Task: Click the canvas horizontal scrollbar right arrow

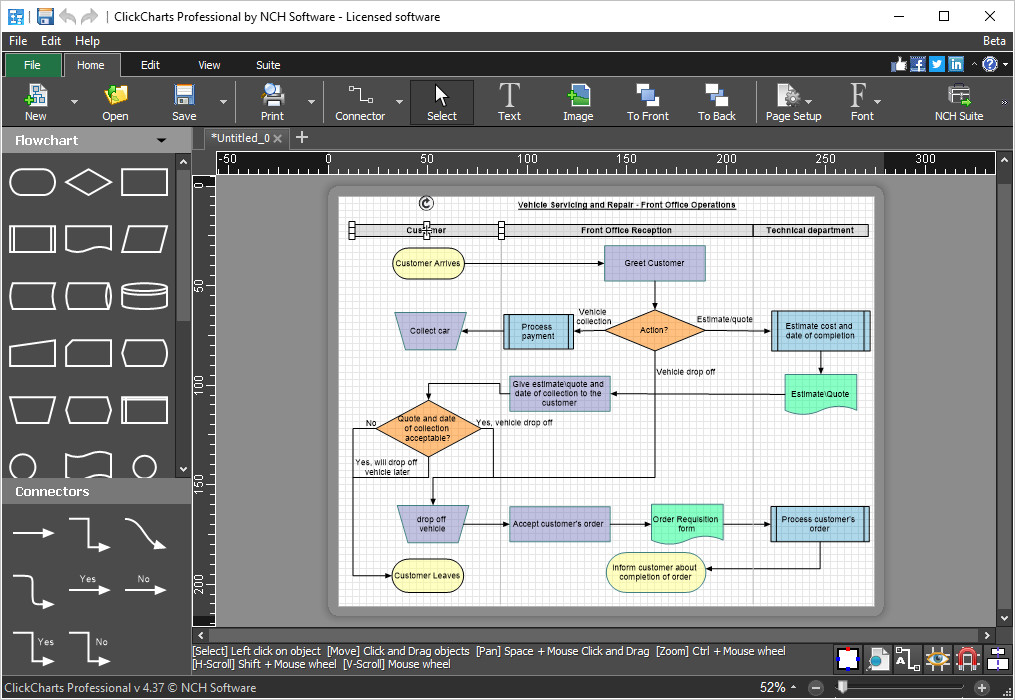Action: (987, 635)
